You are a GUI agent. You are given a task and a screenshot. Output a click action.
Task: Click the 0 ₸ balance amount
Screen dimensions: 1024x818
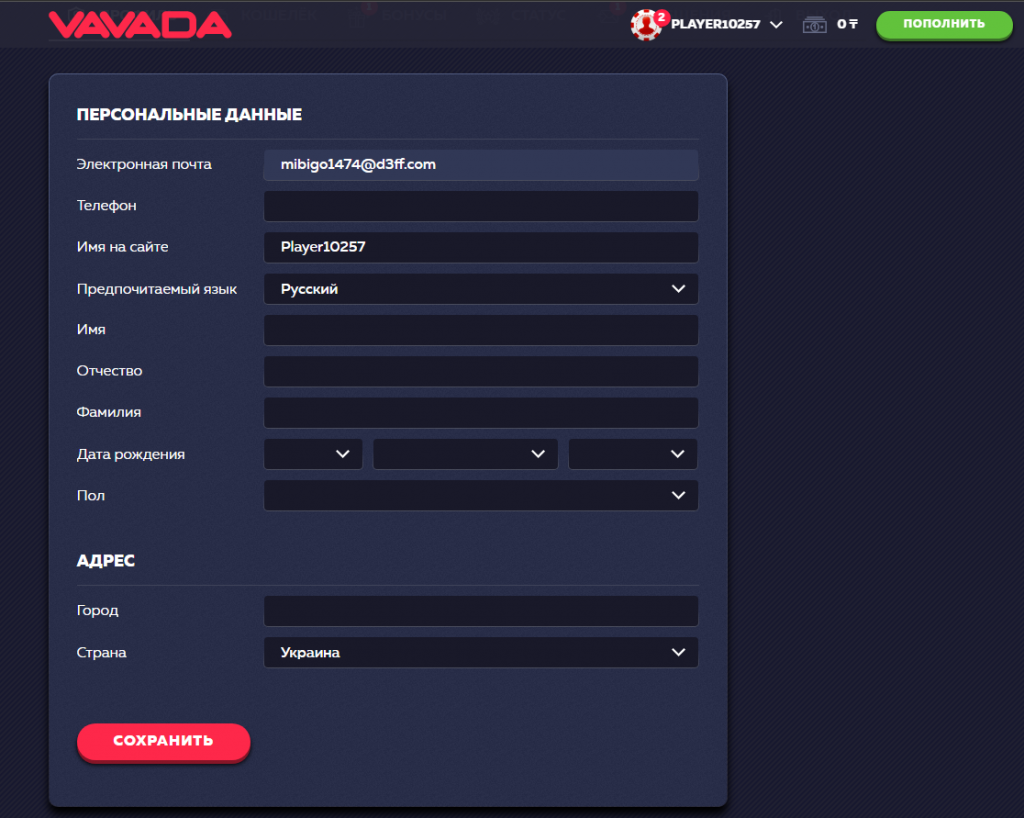[x=847, y=24]
